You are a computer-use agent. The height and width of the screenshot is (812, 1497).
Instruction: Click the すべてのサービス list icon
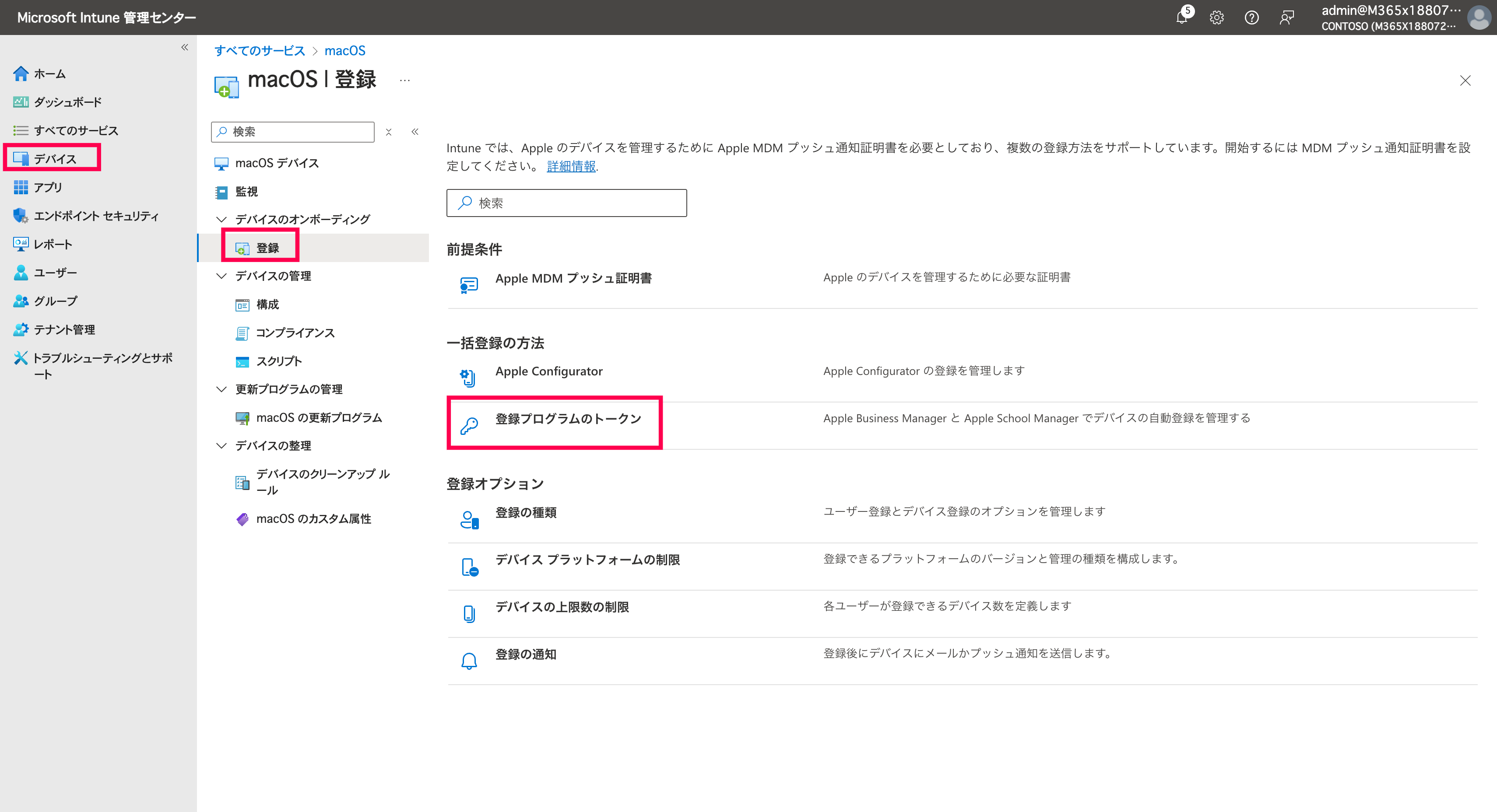tap(21, 131)
